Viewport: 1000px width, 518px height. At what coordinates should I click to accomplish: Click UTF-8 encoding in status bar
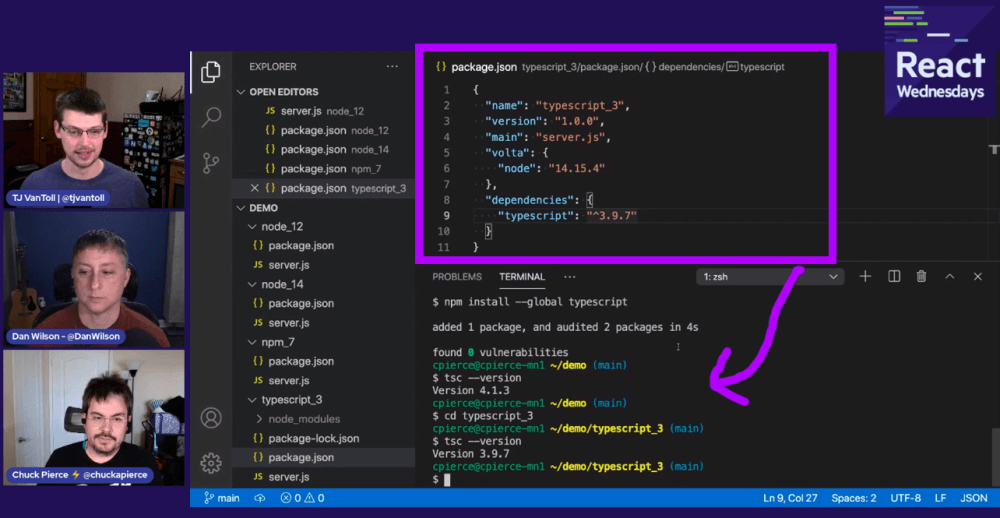906,498
